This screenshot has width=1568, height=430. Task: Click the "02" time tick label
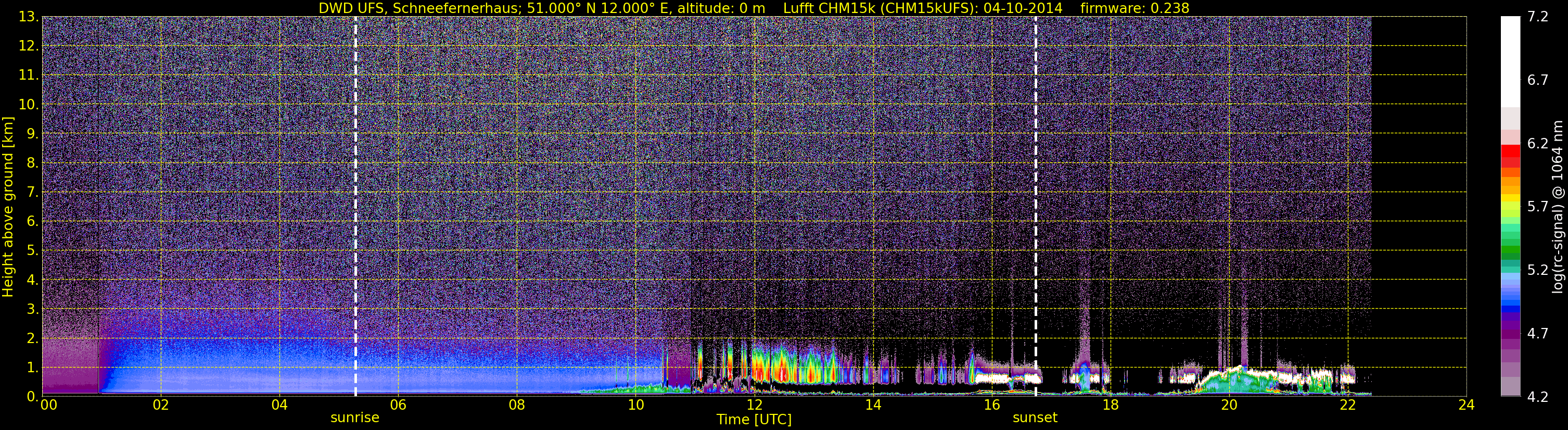[161, 405]
